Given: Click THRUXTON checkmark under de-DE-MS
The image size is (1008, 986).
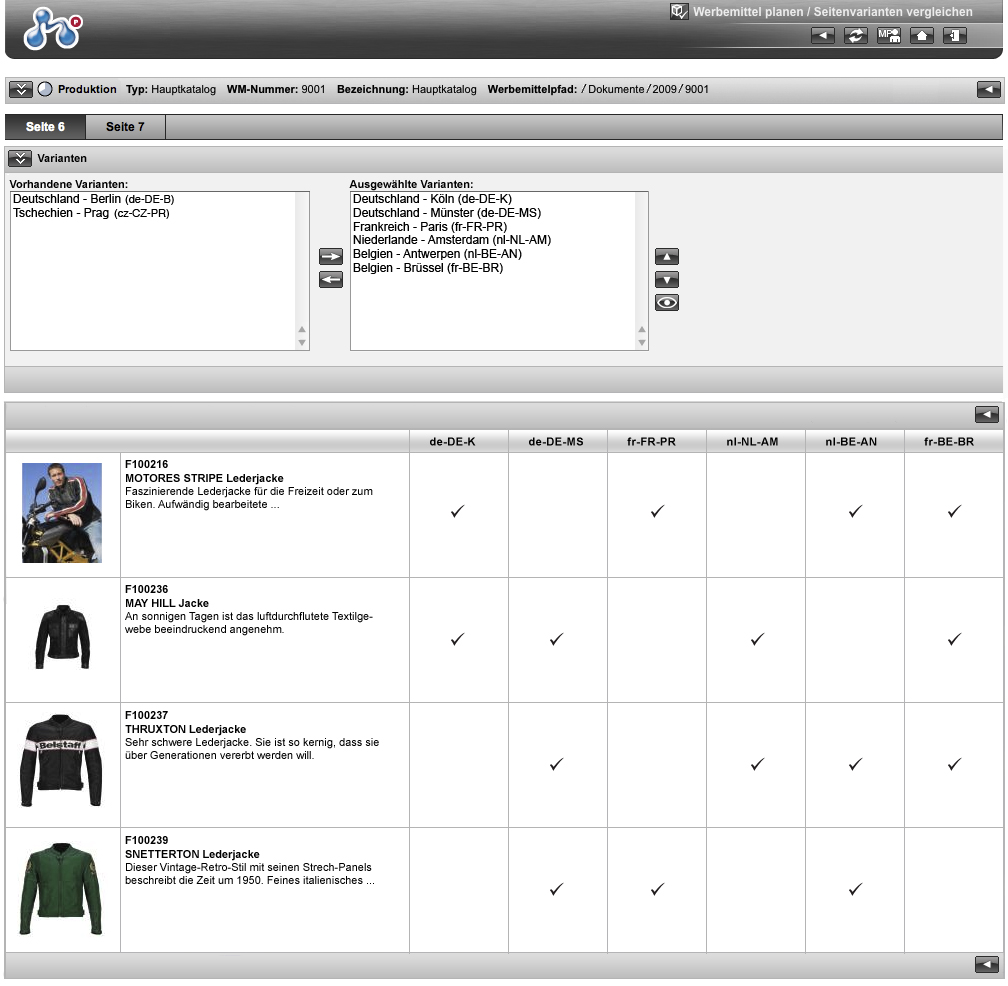Looking at the screenshot, I should [x=557, y=764].
